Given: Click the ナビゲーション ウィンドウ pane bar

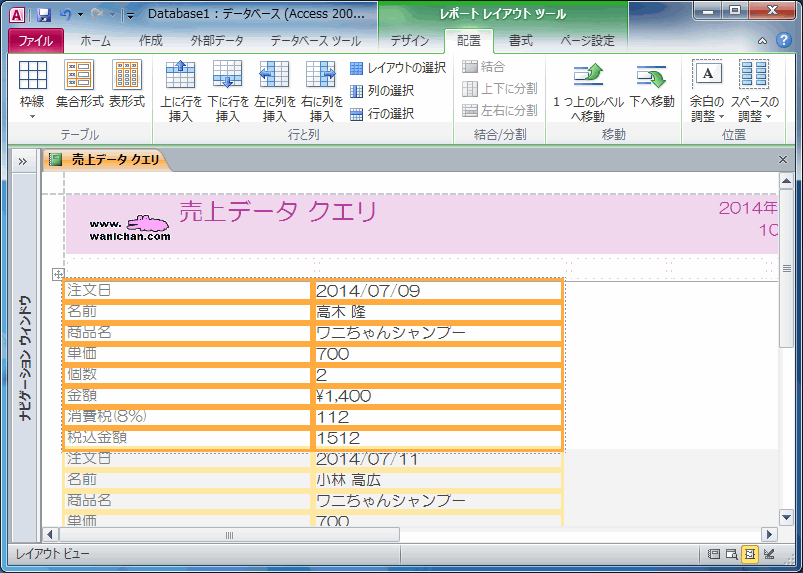Looking at the screenshot, I should click(x=25, y=357).
